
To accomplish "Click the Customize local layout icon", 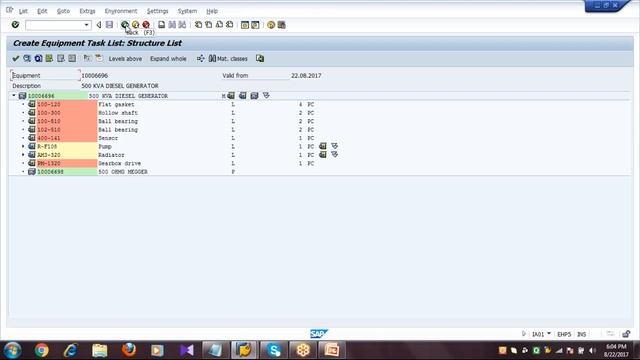I will 282,25.
